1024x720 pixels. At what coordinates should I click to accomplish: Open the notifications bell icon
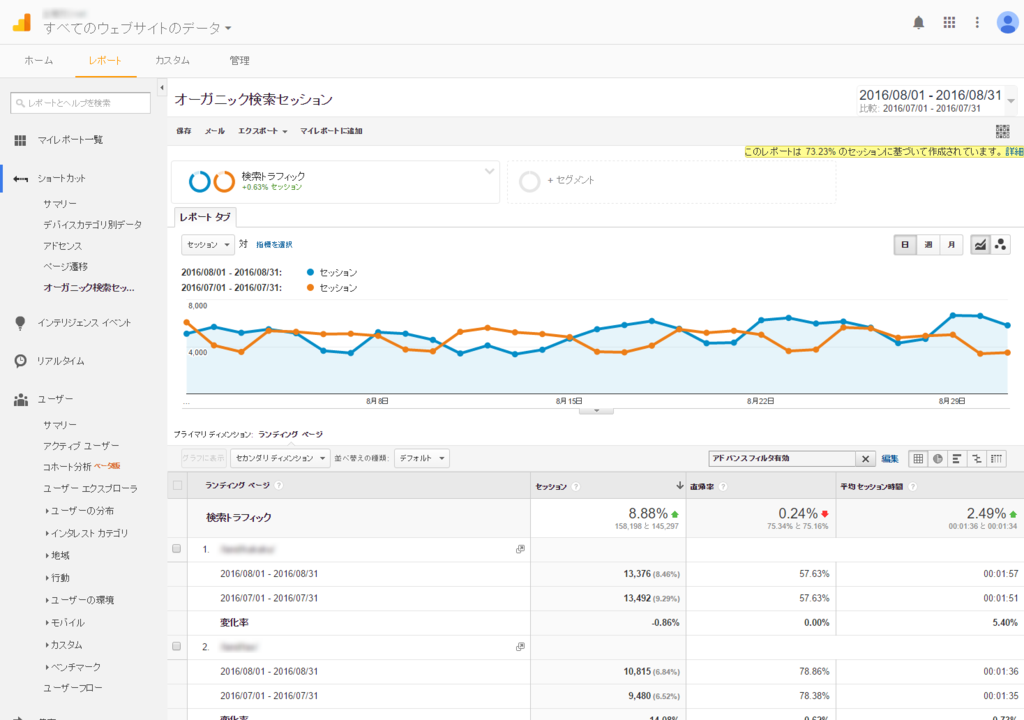tap(918, 23)
